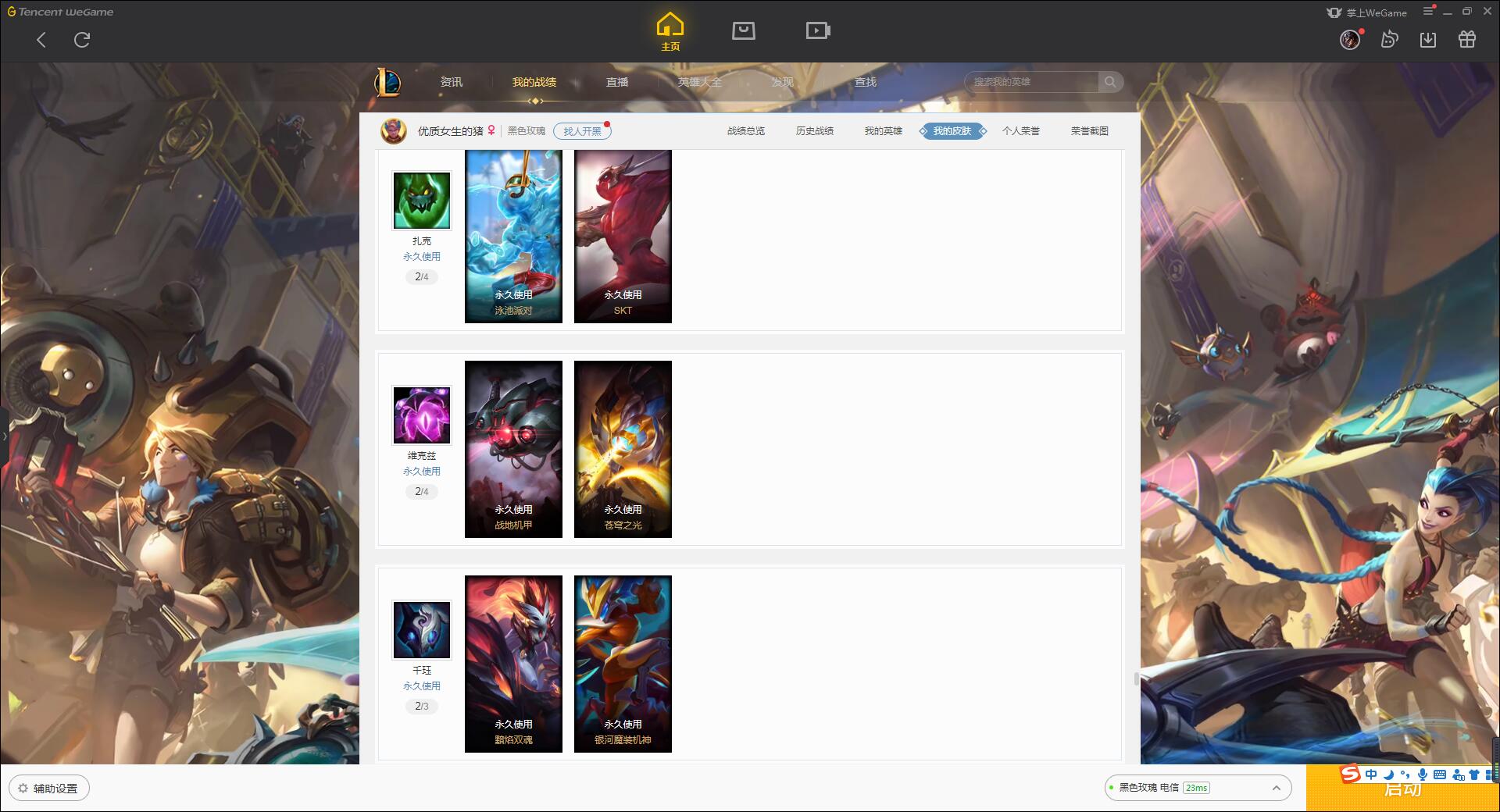Click the player name 优质女生的猪

[x=451, y=131]
